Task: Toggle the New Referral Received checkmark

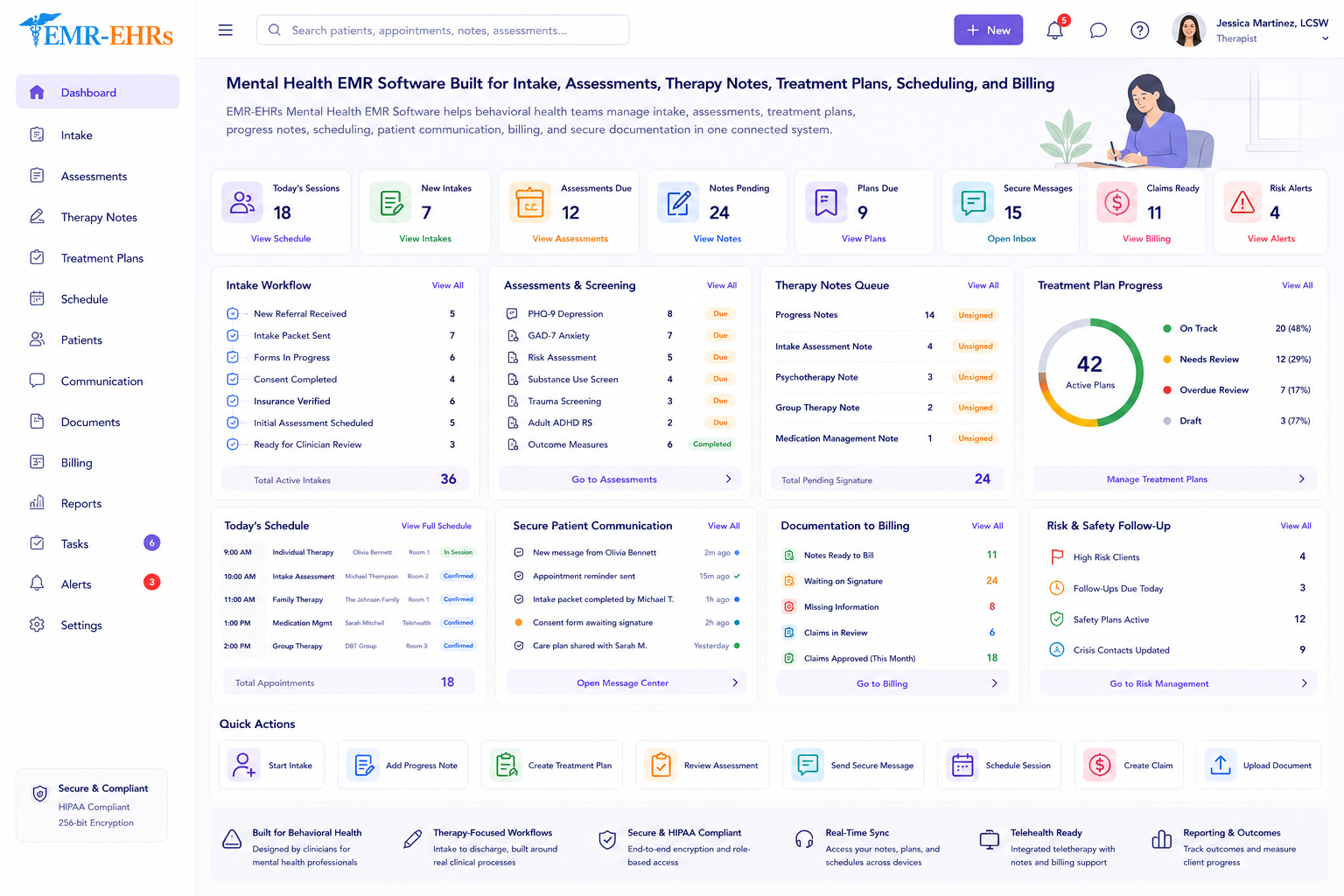Action: 233,313
